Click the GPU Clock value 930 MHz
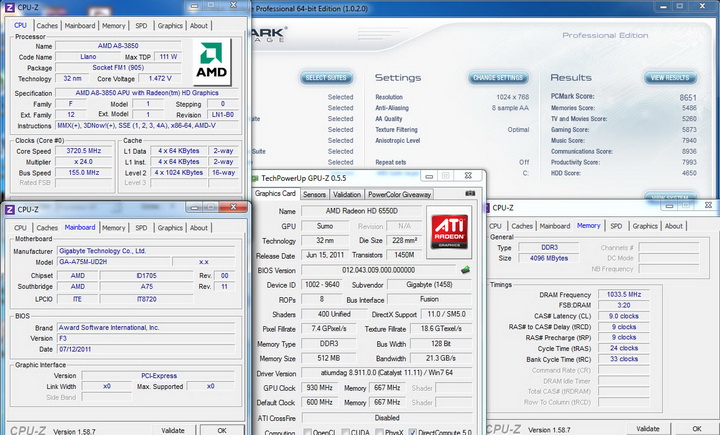This screenshot has width=720, height=435. point(319,388)
